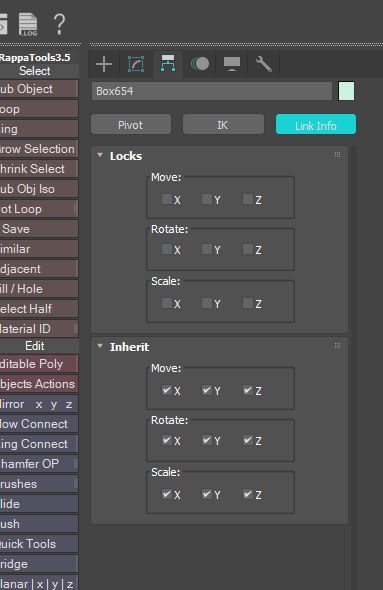
Task: Lock Move on the Y axis
Action: click(207, 199)
